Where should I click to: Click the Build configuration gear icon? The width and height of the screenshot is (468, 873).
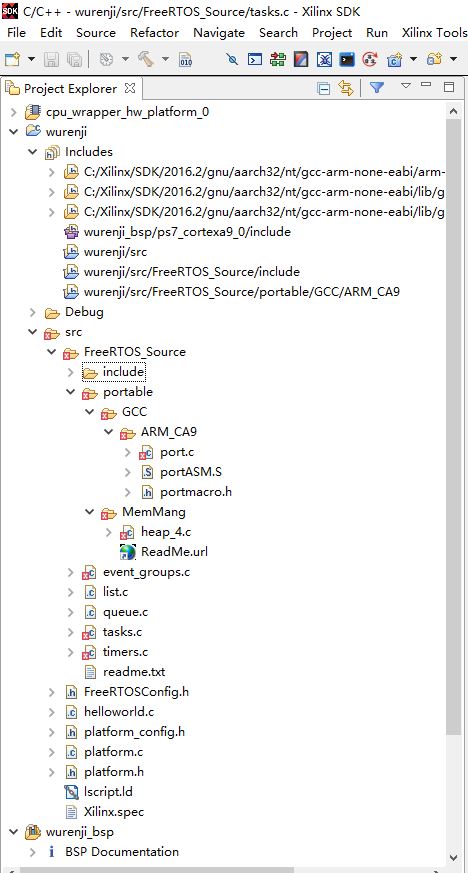pyautogui.click(x=107, y=59)
